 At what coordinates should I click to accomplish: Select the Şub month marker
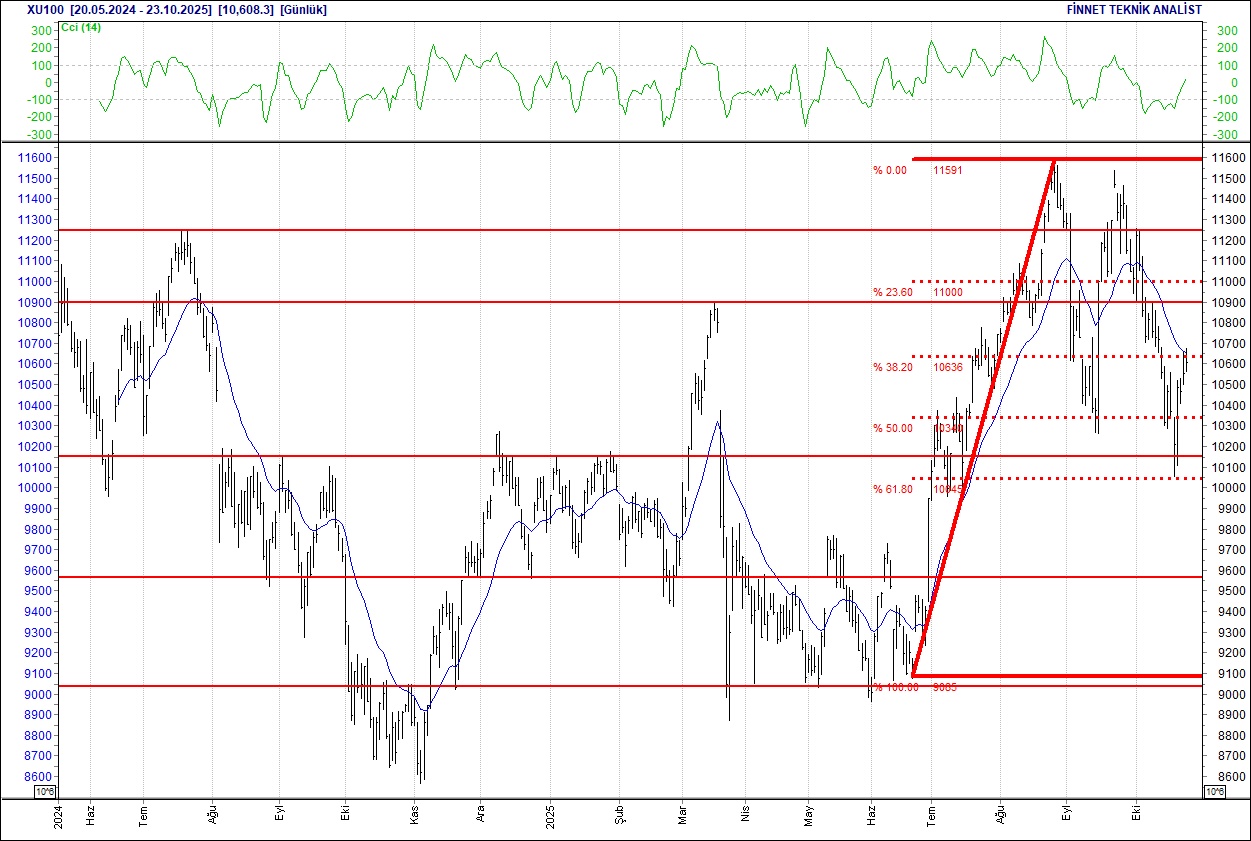(618, 815)
